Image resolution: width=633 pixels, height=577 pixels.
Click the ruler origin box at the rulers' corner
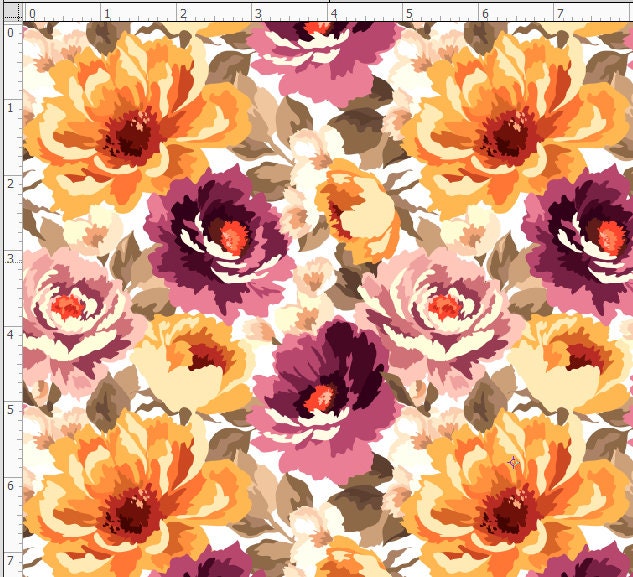[13, 12]
